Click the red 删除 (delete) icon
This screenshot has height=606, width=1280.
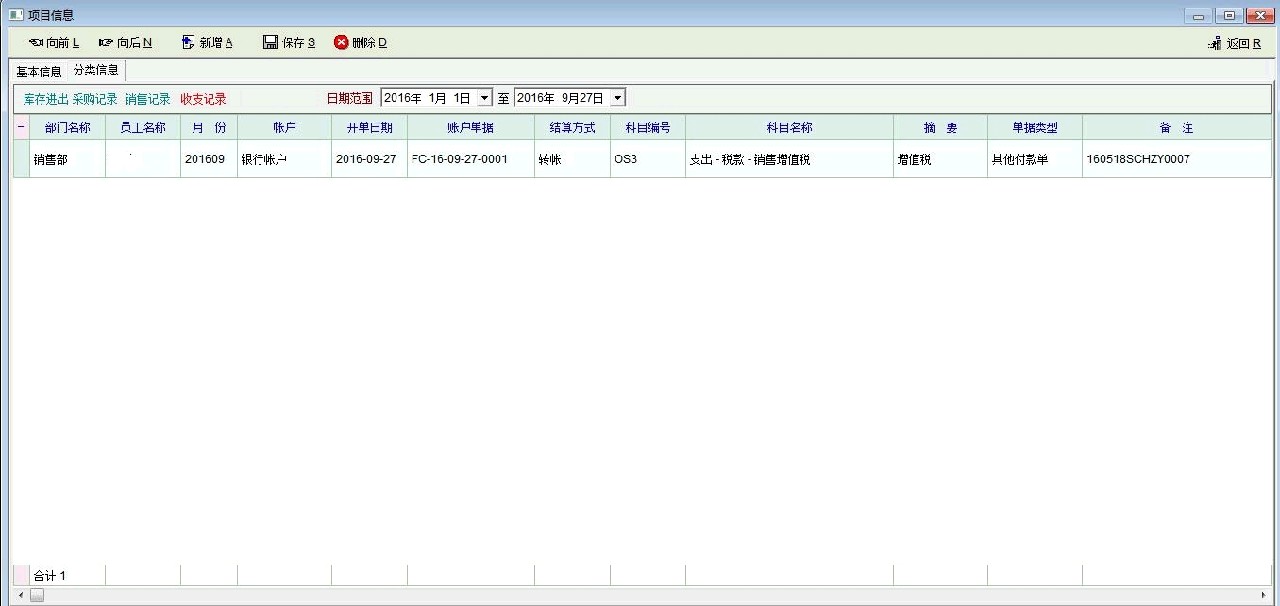[x=341, y=42]
